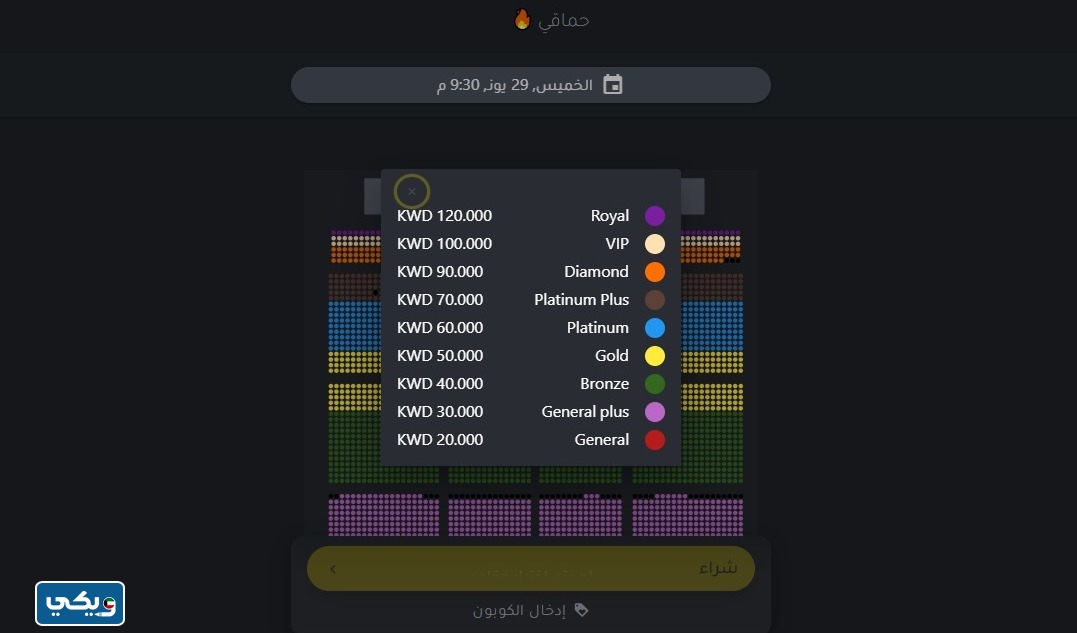The height and width of the screenshot is (633, 1077).
Task: Click the calendar icon in date bar
Action: pyautogui.click(x=612, y=85)
